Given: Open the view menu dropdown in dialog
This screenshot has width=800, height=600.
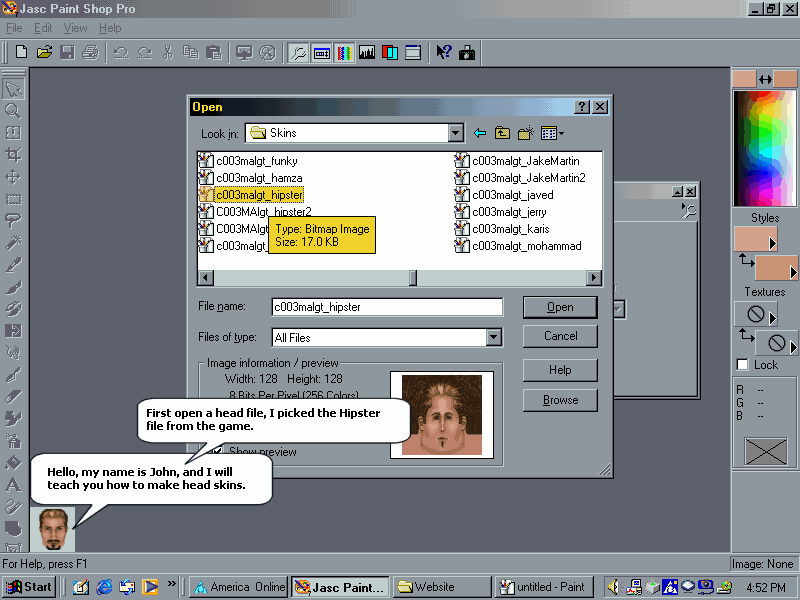Looking at the screenshot, I should [552, 133].
